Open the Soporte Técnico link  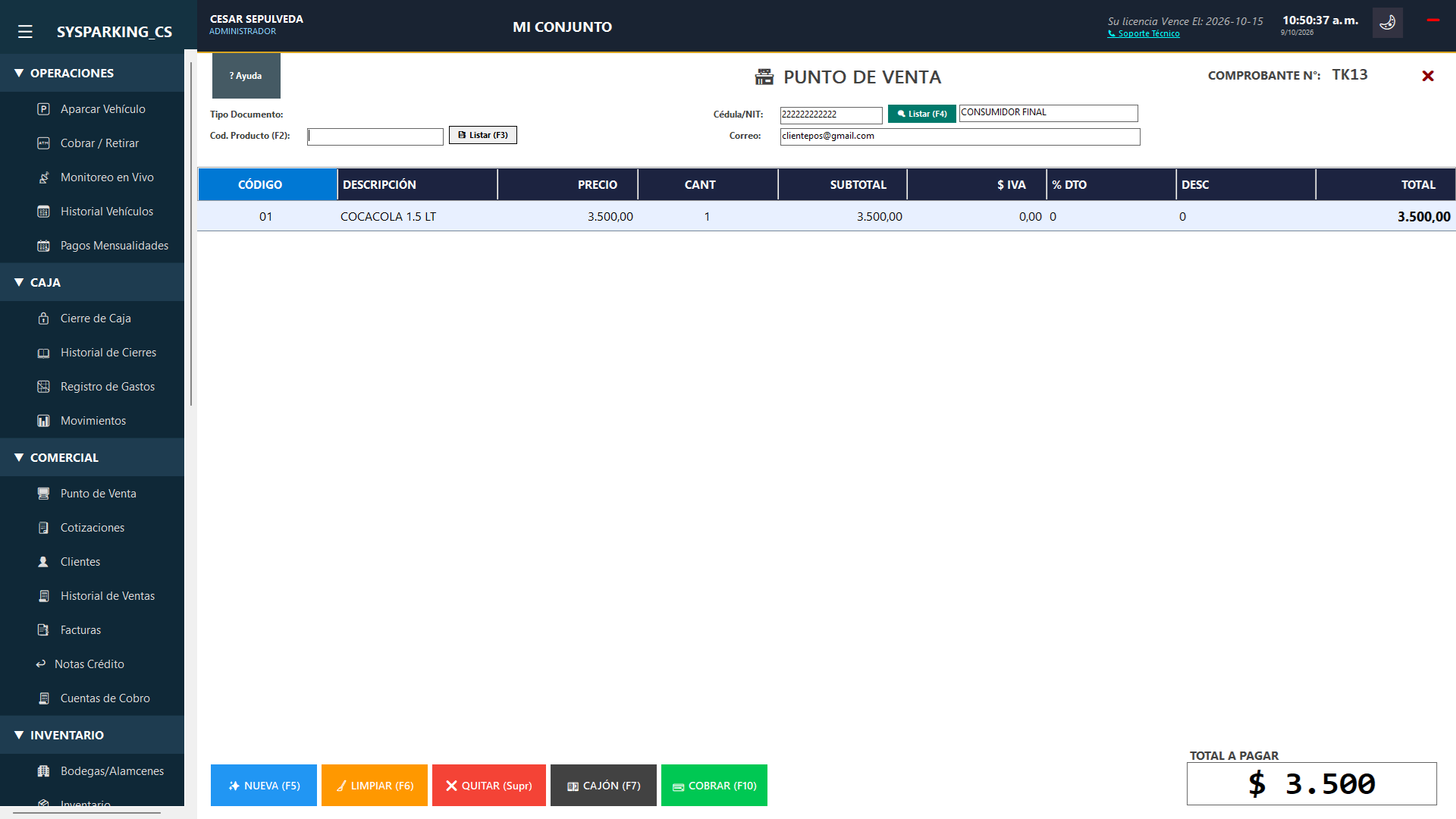pos(1144,33)
